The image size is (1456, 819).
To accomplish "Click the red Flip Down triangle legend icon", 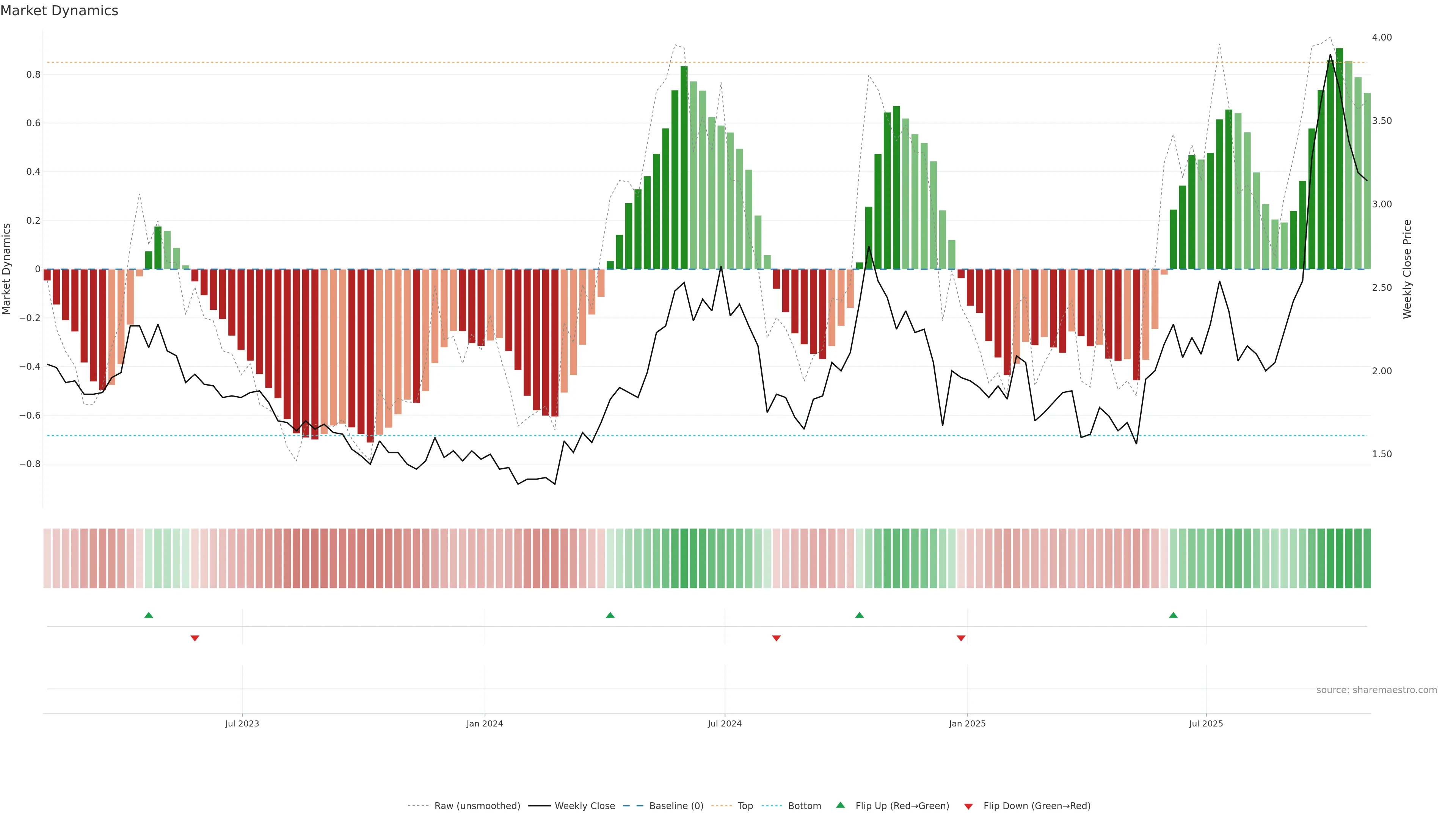I will click(968, 806).
